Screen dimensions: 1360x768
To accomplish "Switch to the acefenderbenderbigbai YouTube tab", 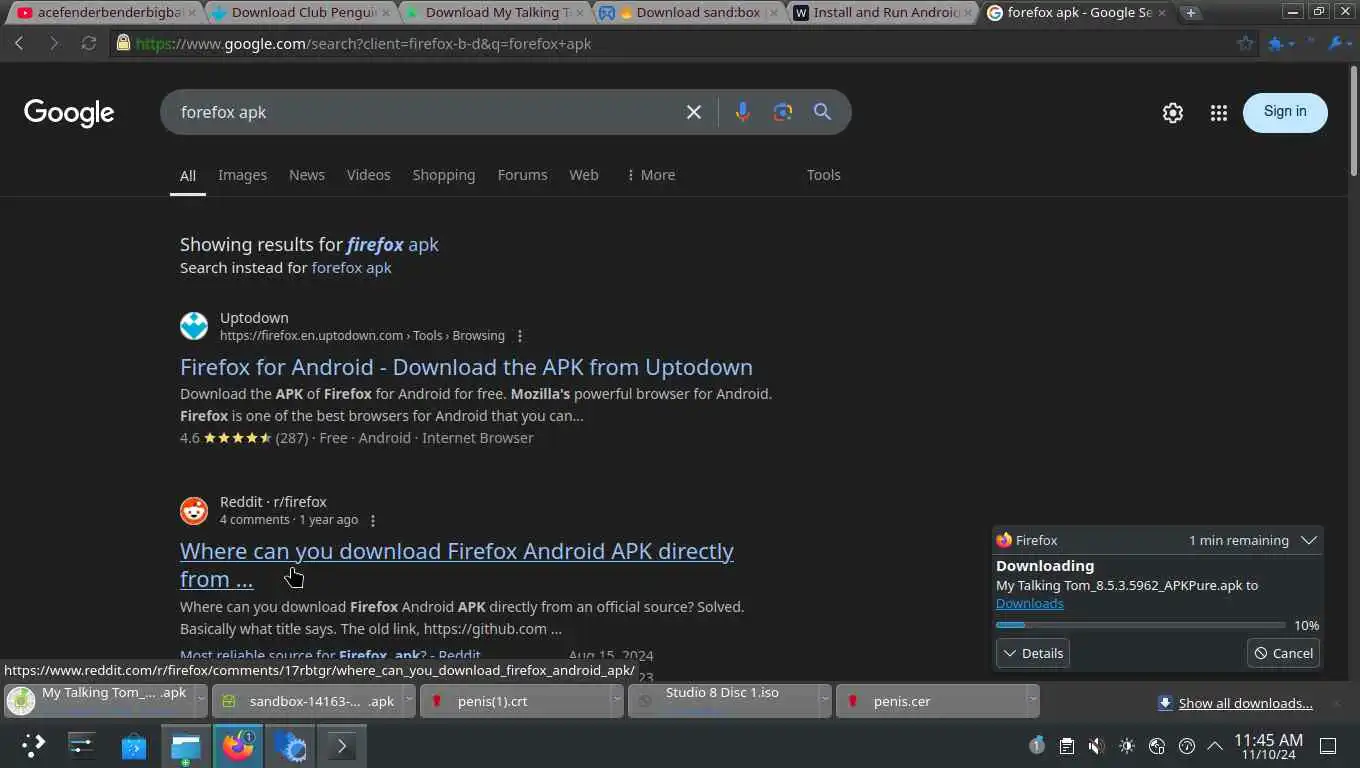I will [105, 13].
